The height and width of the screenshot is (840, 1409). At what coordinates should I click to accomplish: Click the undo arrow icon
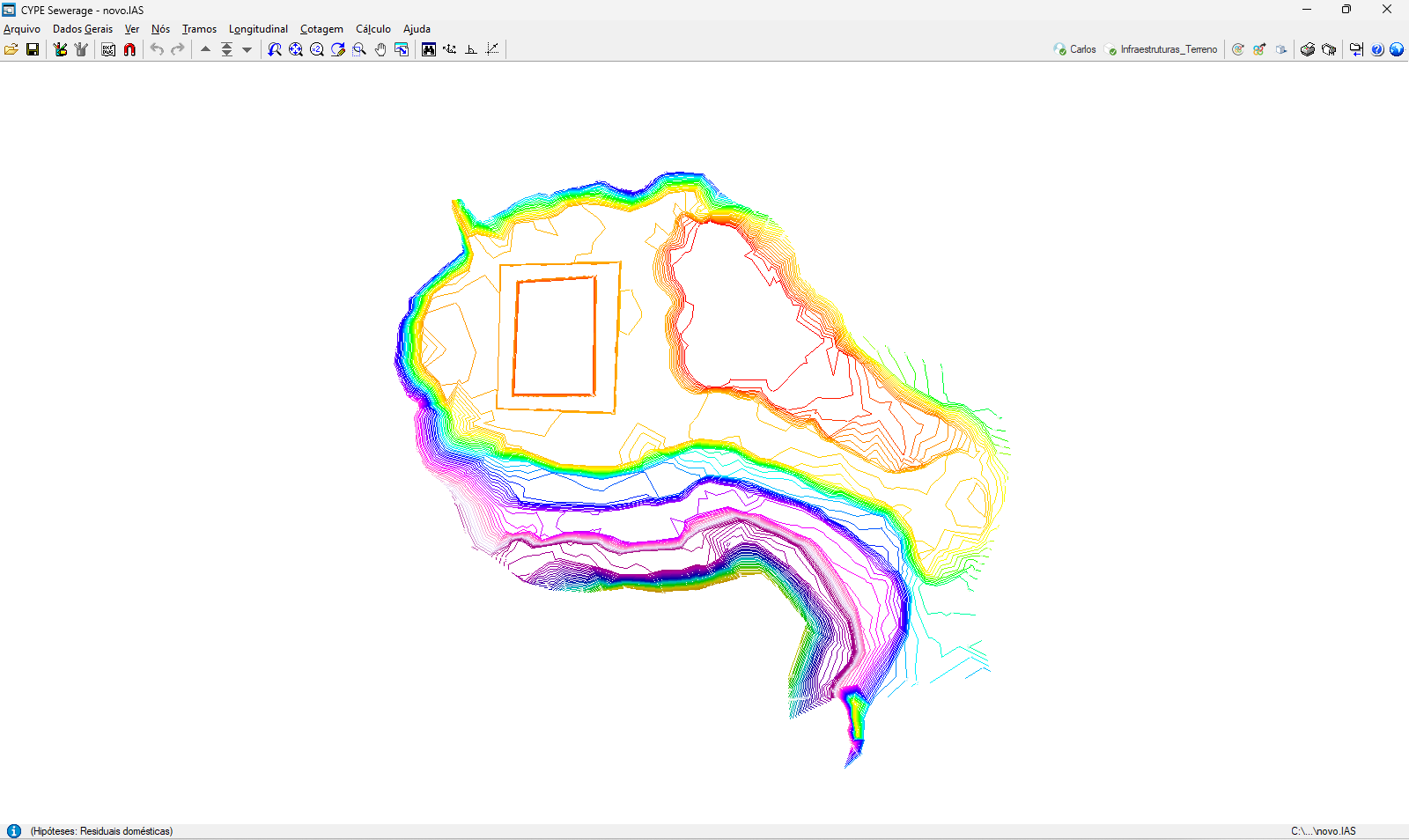tap(157, 49)
